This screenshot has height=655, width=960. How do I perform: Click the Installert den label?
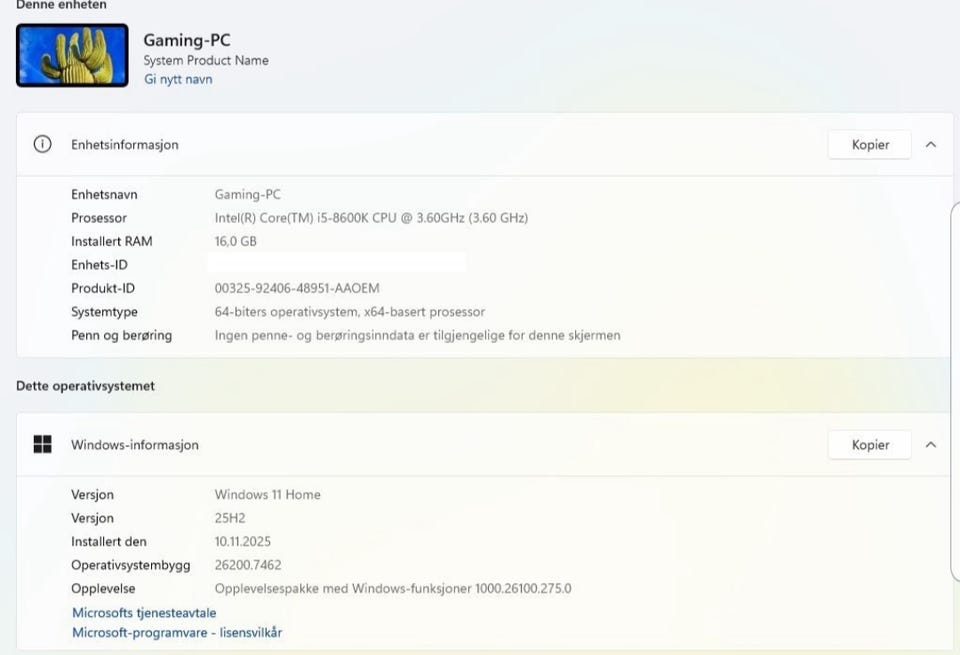[108, 541]
